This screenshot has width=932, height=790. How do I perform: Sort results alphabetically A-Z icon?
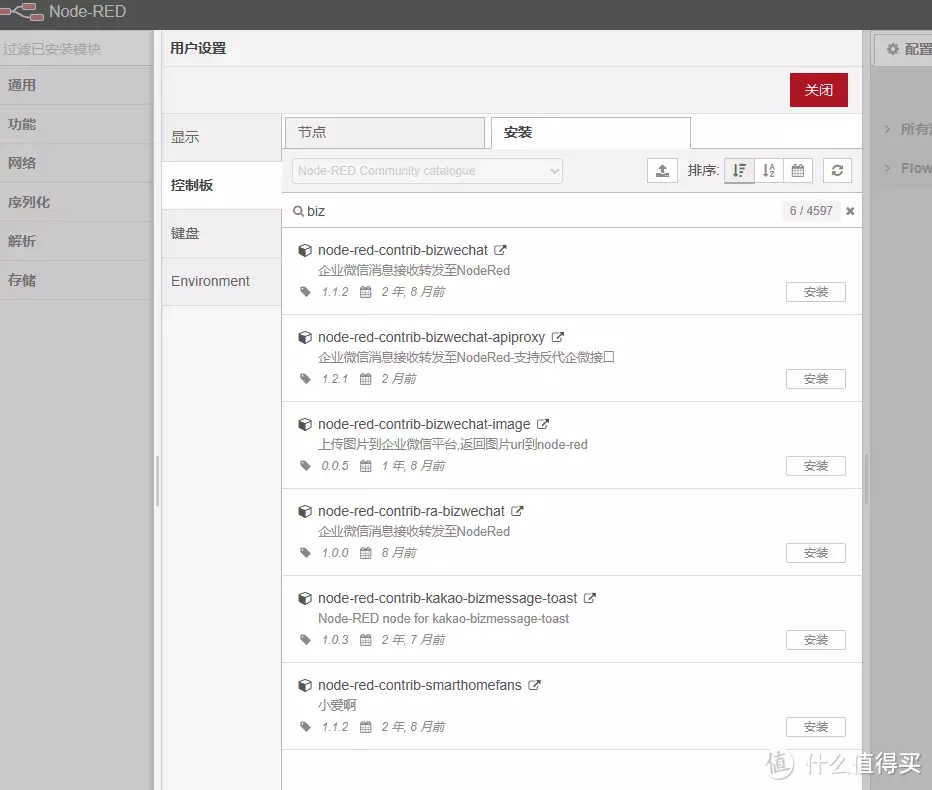pyautogui.click(x=769, y=171)
